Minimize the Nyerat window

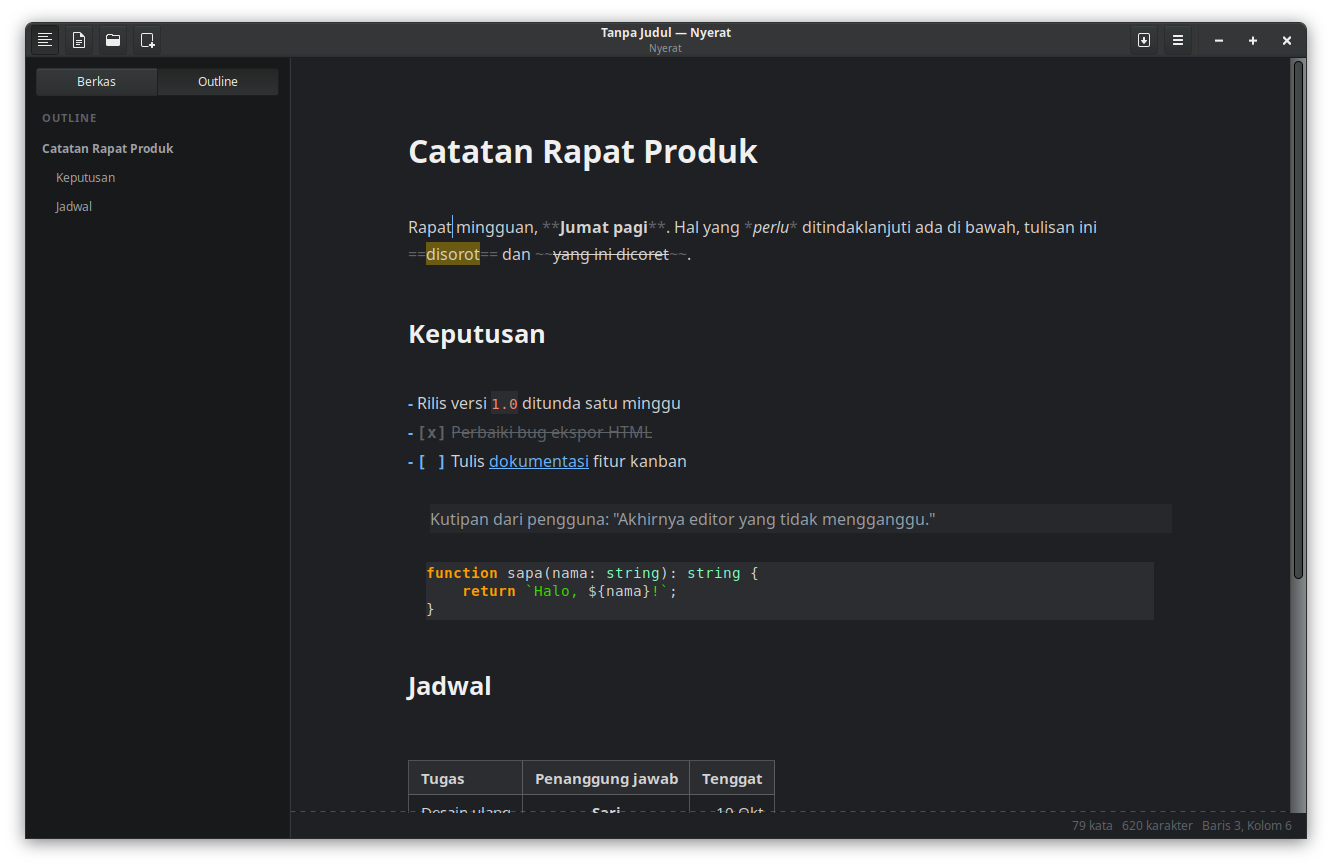coord(1219,40)
